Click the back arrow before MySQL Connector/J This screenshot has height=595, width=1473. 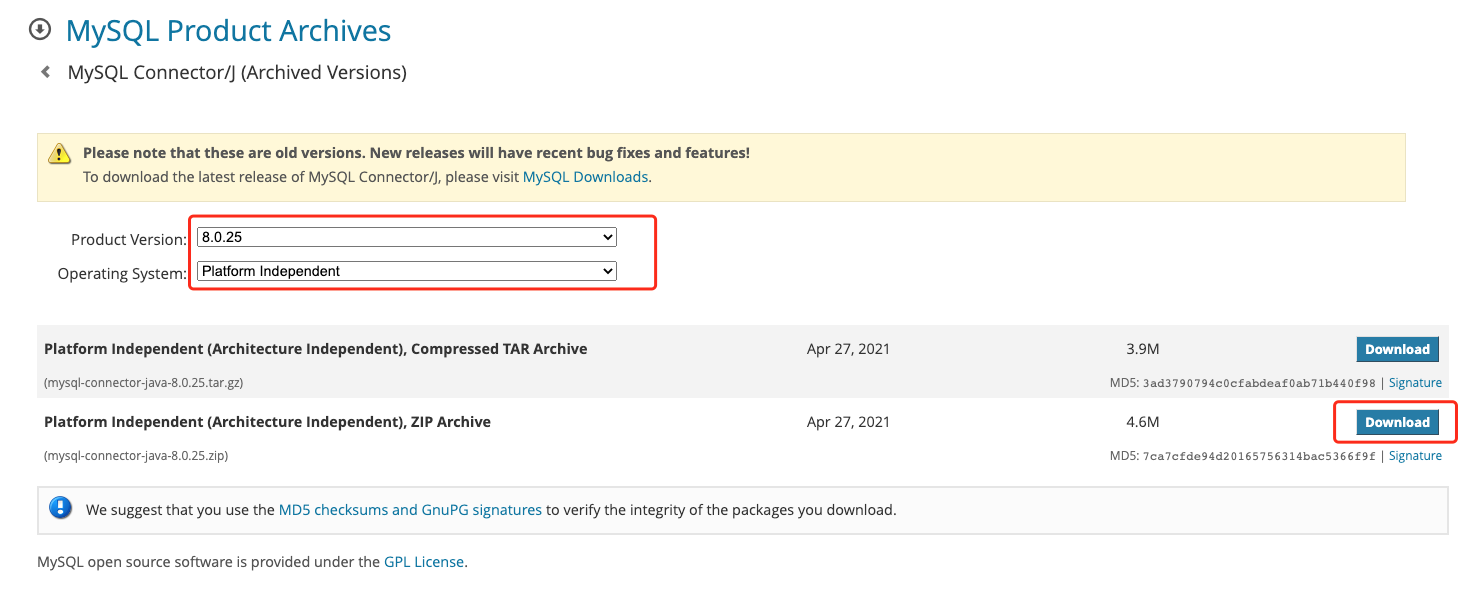click(x=45, y=72)
